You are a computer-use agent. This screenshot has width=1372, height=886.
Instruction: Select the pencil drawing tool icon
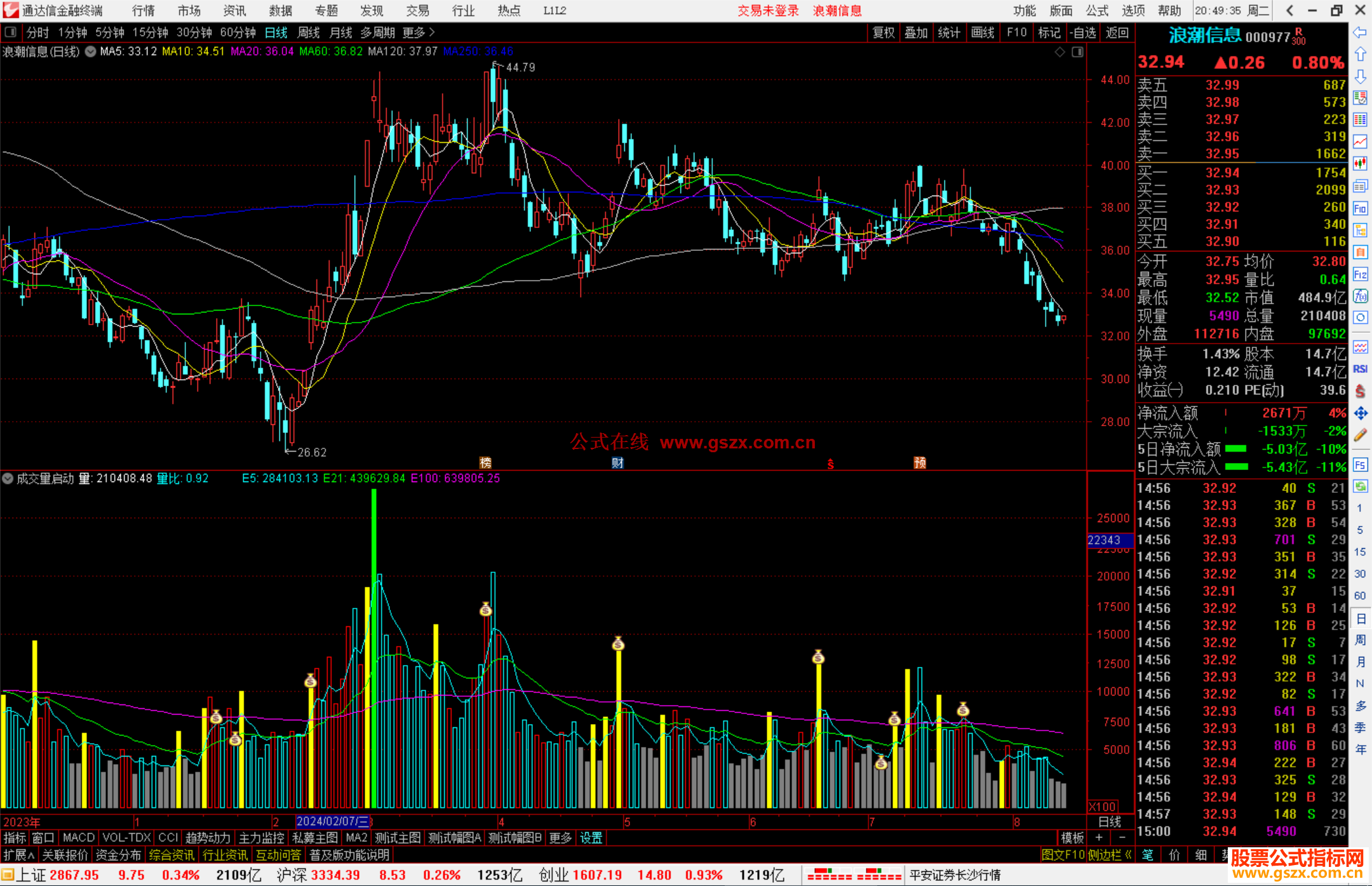1360,435
